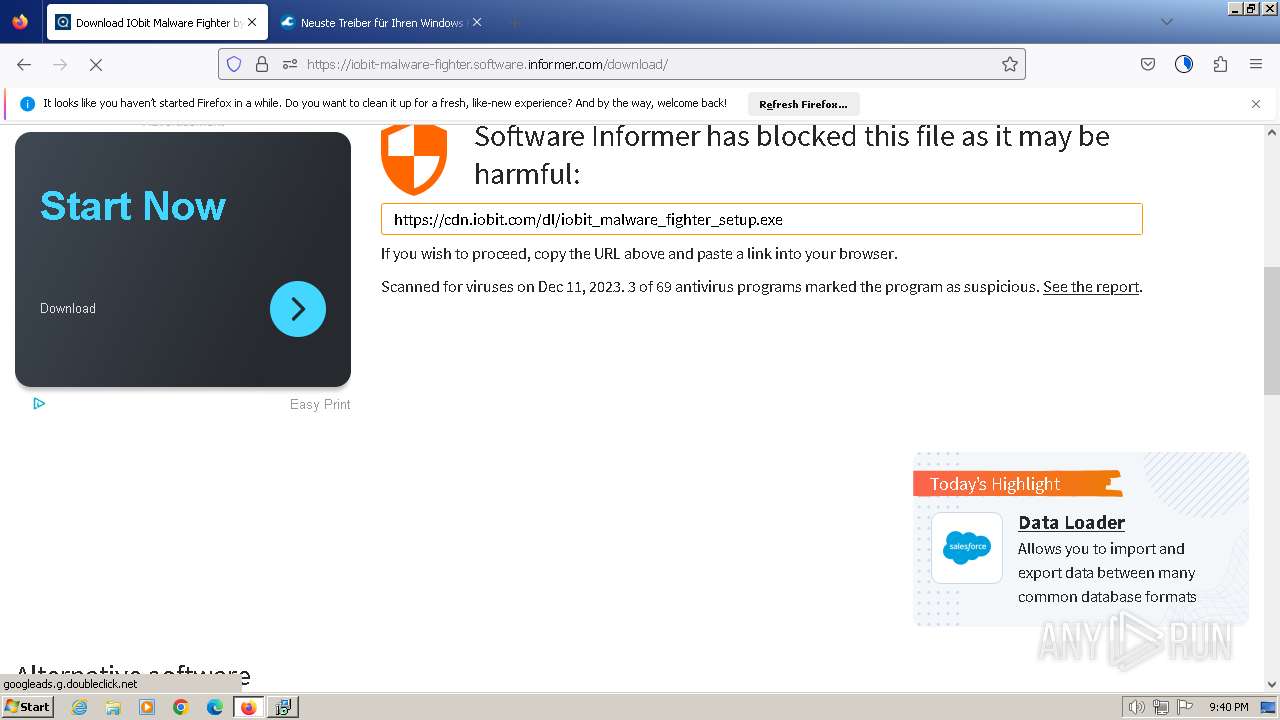Launch Internet Explorer from taskbar
This screenshot has width=1280, height=720.
(80, 707)
